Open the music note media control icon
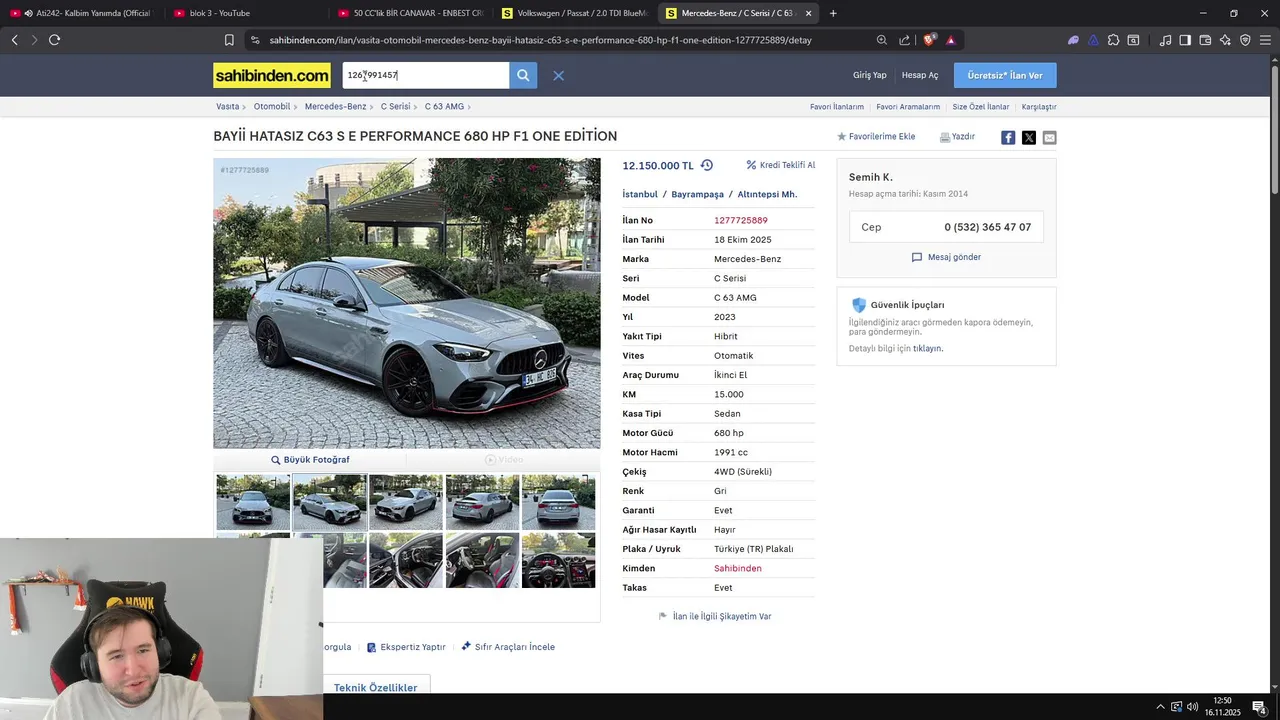This screenshot has height=720, width=1280. coord(1165,40)
